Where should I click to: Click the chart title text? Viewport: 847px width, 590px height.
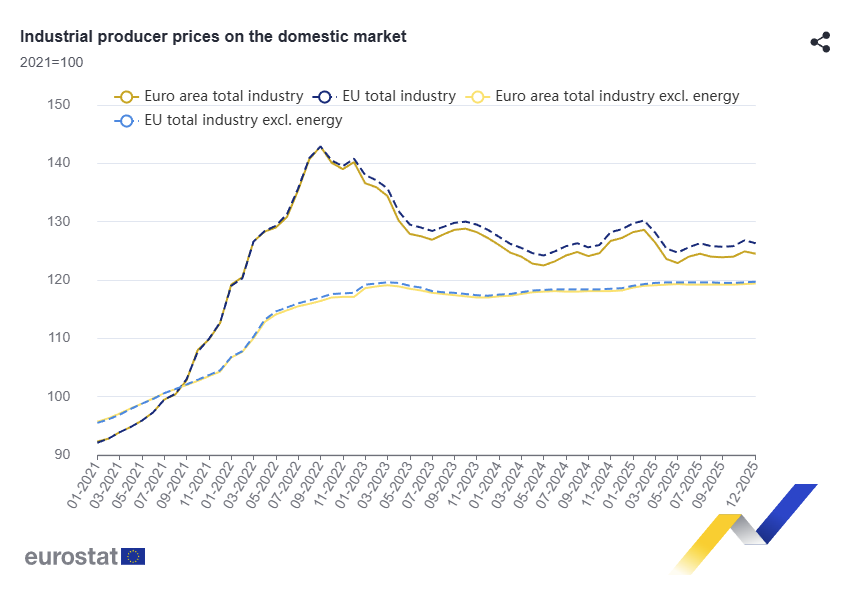point(213,36)
